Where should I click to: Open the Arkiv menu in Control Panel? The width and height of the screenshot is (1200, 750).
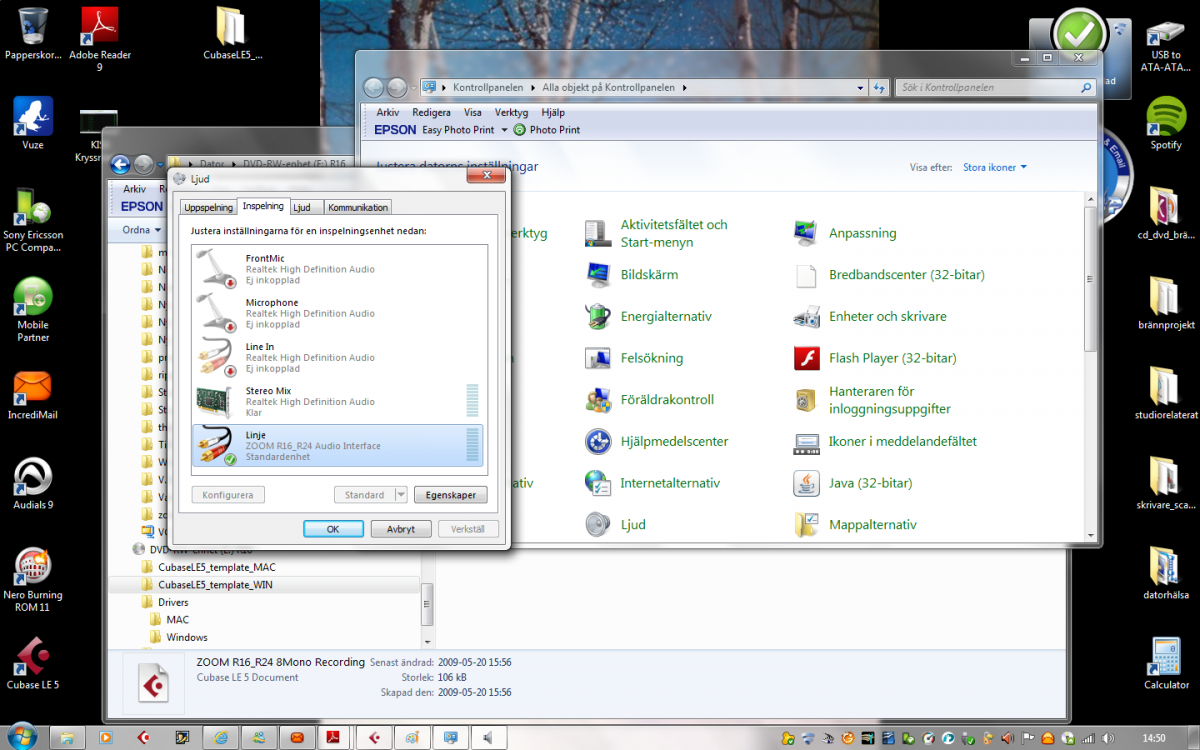pos(388,113)
